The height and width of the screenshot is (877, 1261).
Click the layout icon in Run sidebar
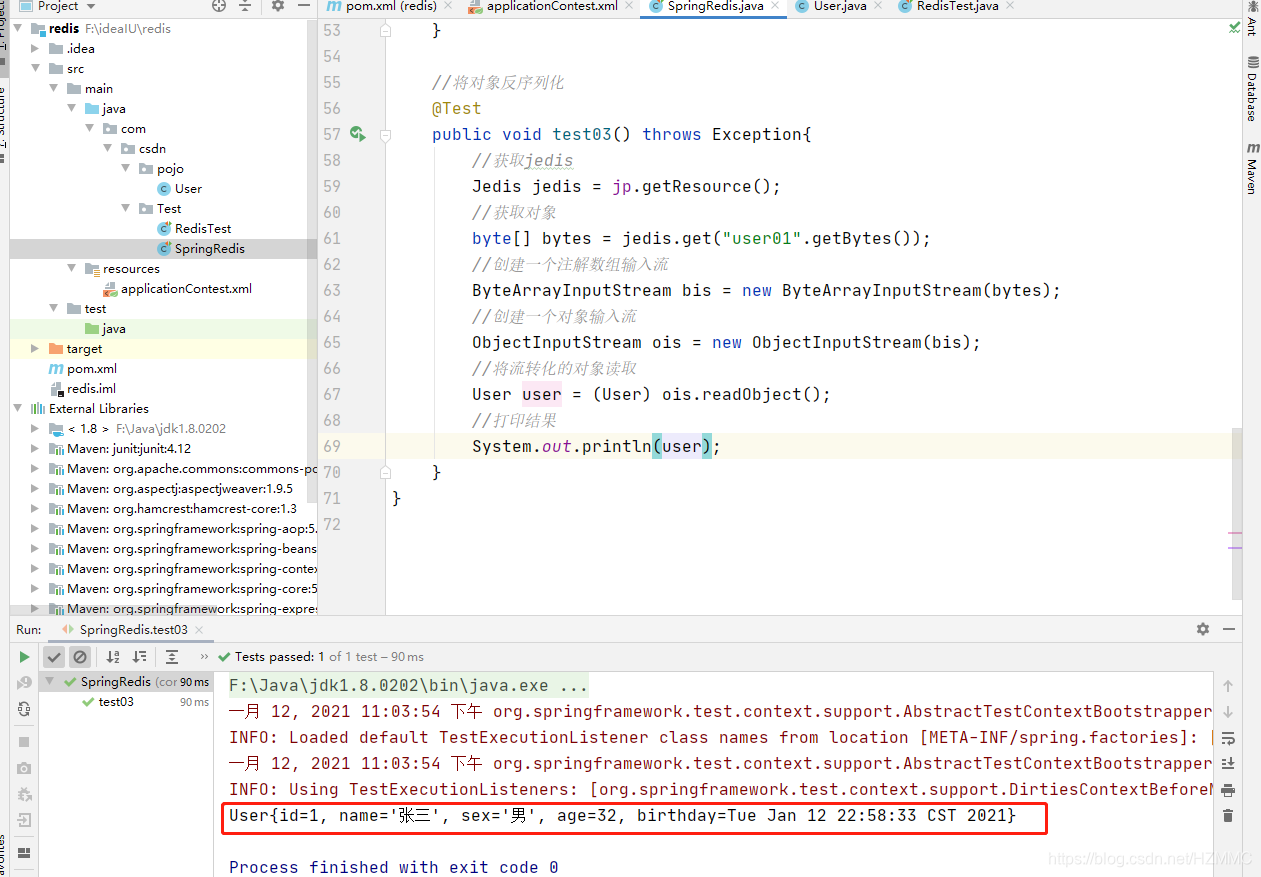point(25,853)
